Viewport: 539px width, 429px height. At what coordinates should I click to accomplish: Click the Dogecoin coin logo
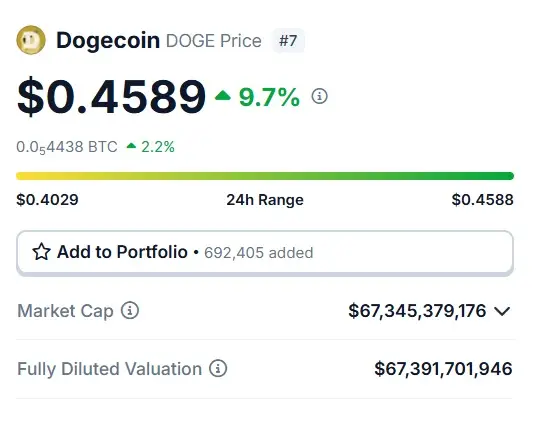(x=31, y=40)
